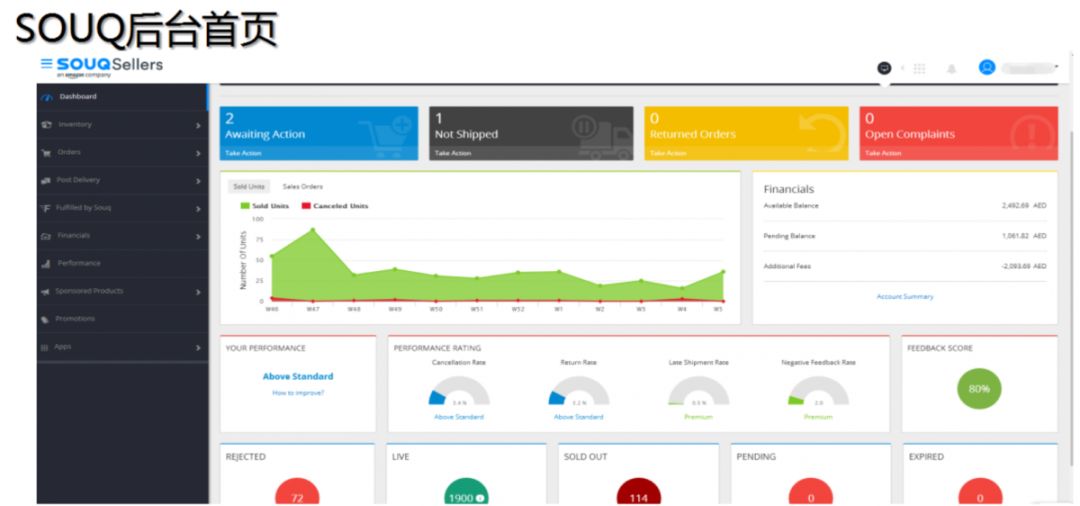Toggle Canceled Units series in chart legend
This screenshot has height=506, width=1080.
click(x=335, y=206)
